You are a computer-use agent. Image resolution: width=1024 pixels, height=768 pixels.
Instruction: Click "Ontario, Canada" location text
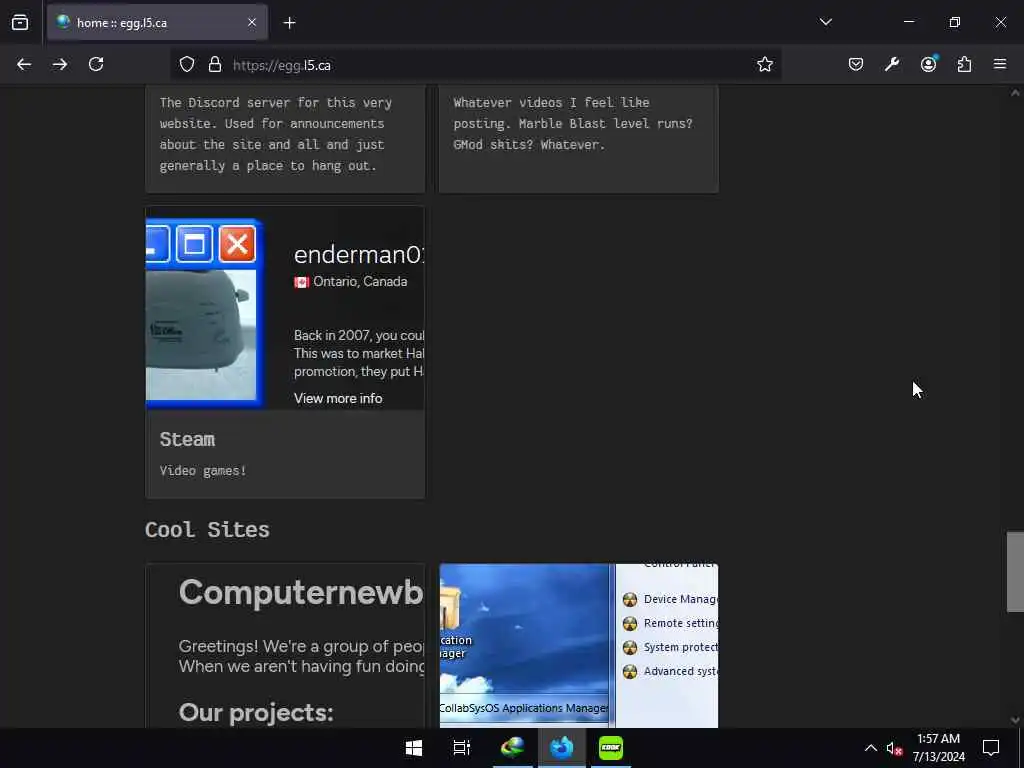[360, 281]
